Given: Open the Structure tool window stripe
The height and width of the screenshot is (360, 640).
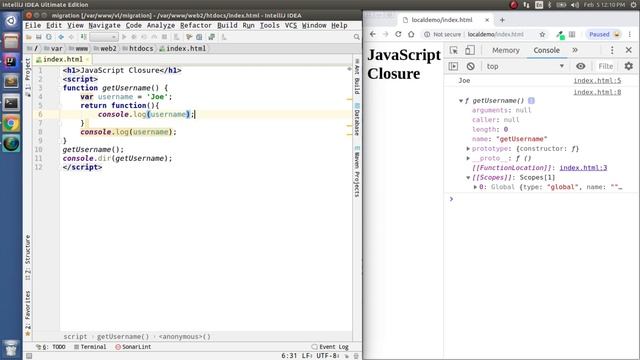Looking at the screenshot, I should pyautogui.click(x=27, y=258).
